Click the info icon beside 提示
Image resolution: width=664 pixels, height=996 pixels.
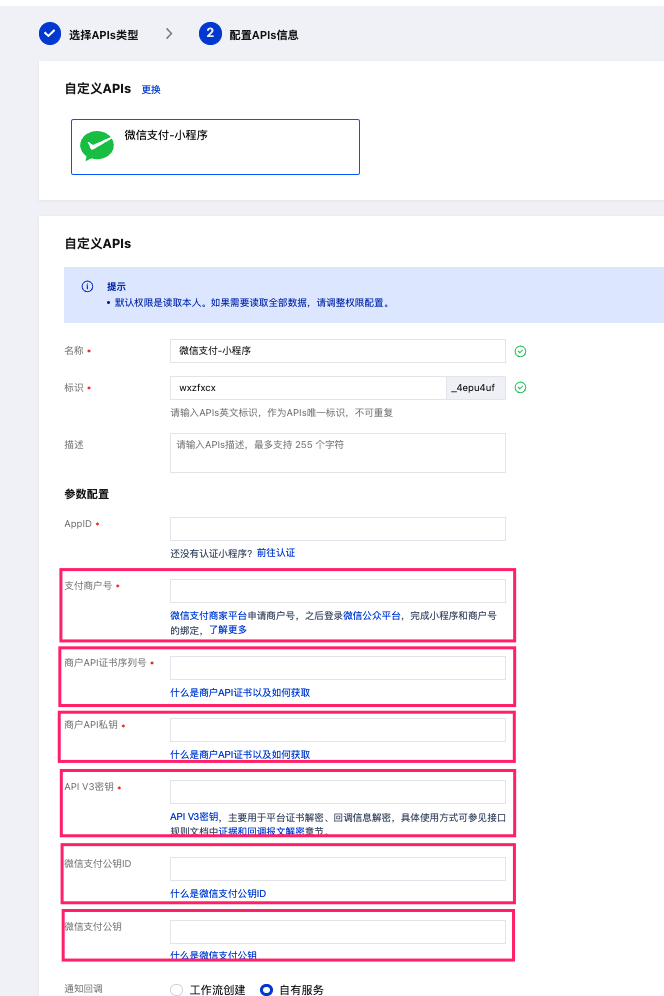(x=87, y=286)
